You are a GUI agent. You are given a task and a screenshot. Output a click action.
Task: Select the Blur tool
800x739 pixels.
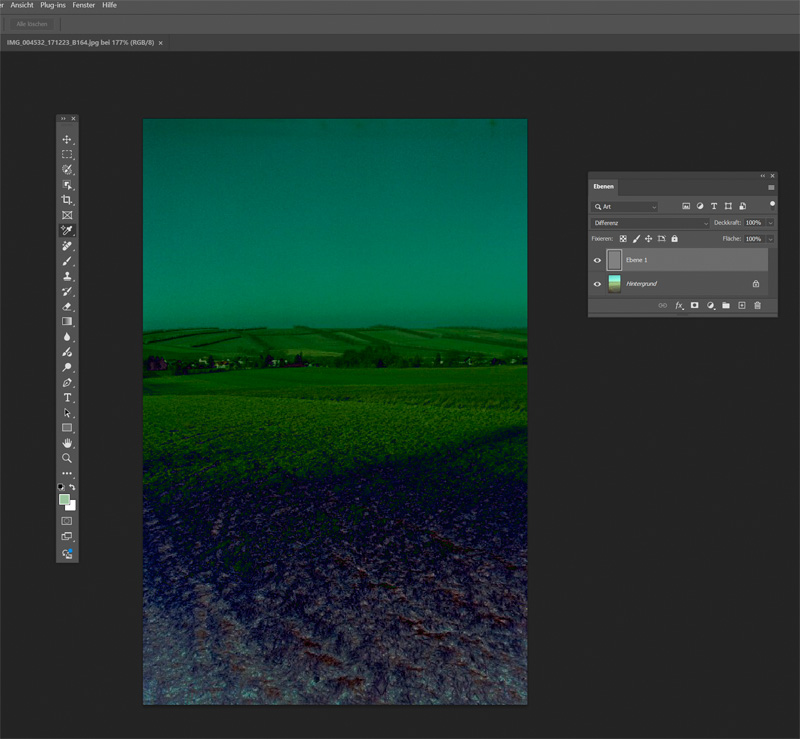point(67,337)
